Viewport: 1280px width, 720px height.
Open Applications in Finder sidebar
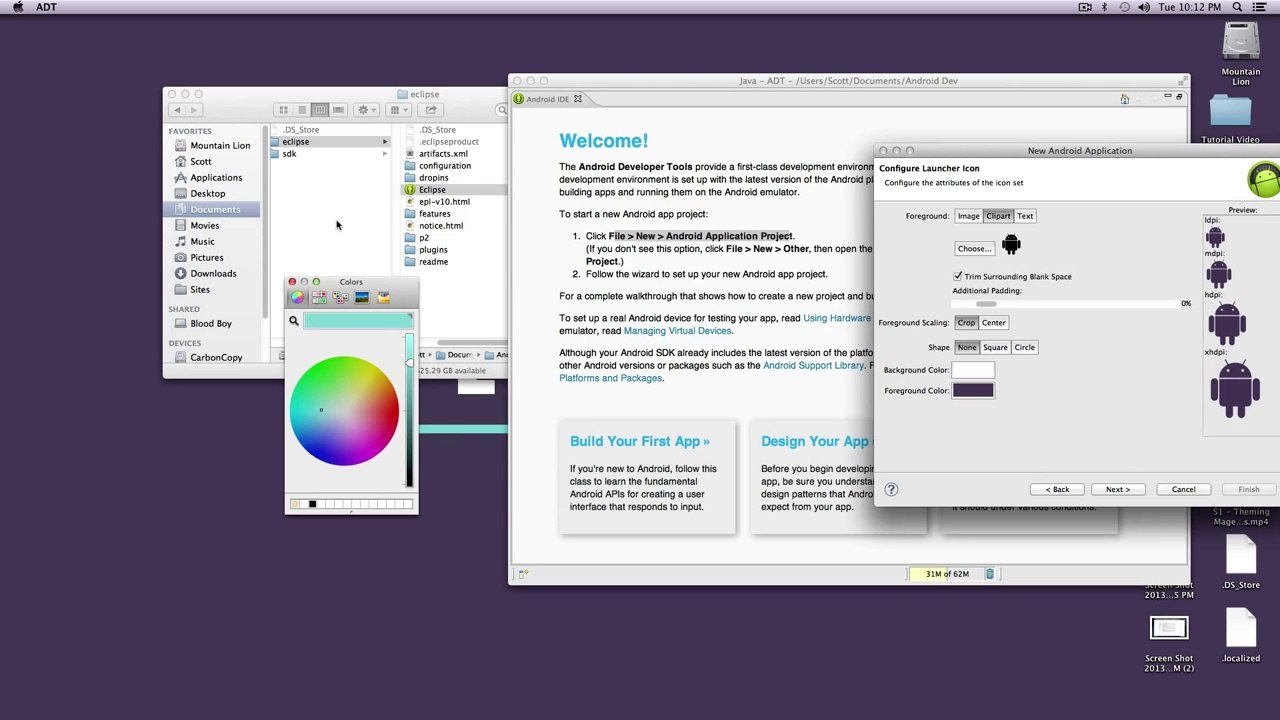tap(216, 177)
